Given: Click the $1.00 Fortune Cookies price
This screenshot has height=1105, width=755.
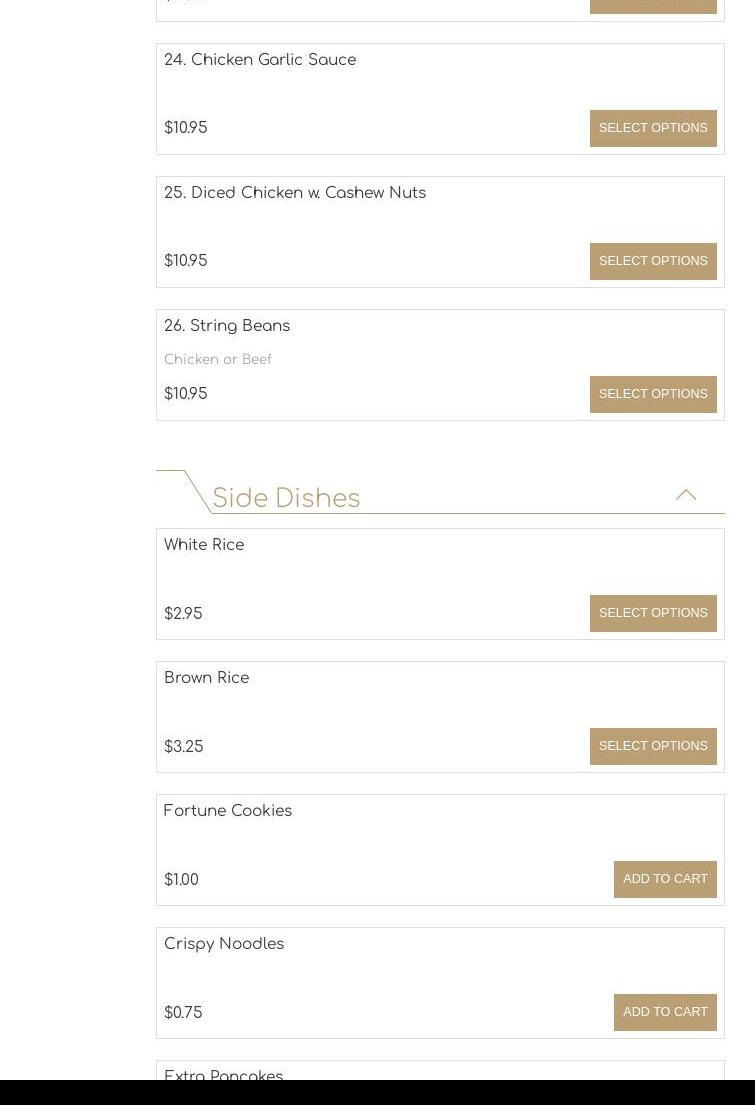Looking at the screenshot, I should coord(182,880).
